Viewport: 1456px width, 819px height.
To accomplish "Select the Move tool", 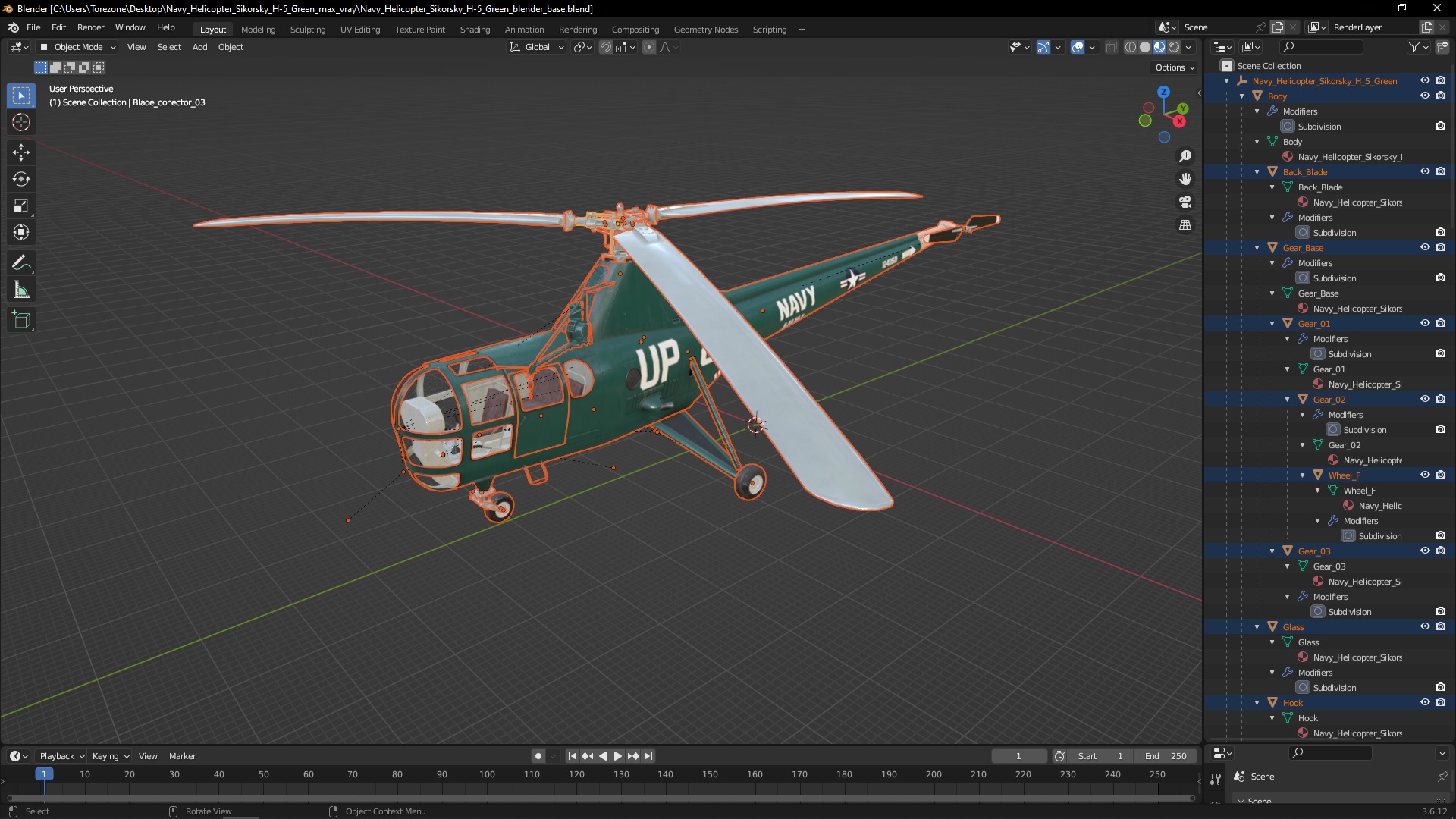I will [x=21, y=152].
